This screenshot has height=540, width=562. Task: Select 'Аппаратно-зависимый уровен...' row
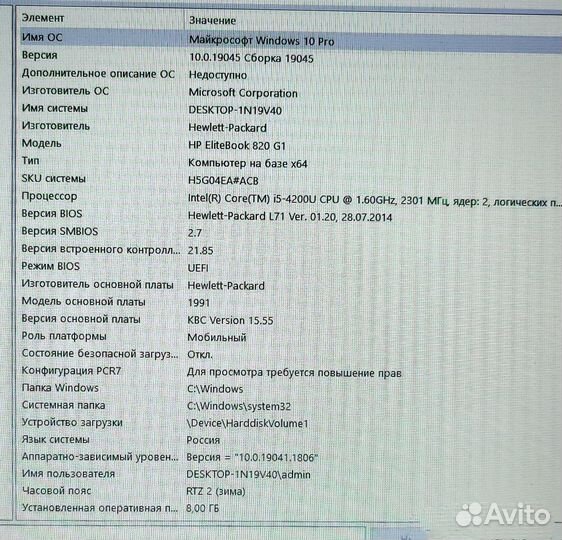click(x=100, y=457)
